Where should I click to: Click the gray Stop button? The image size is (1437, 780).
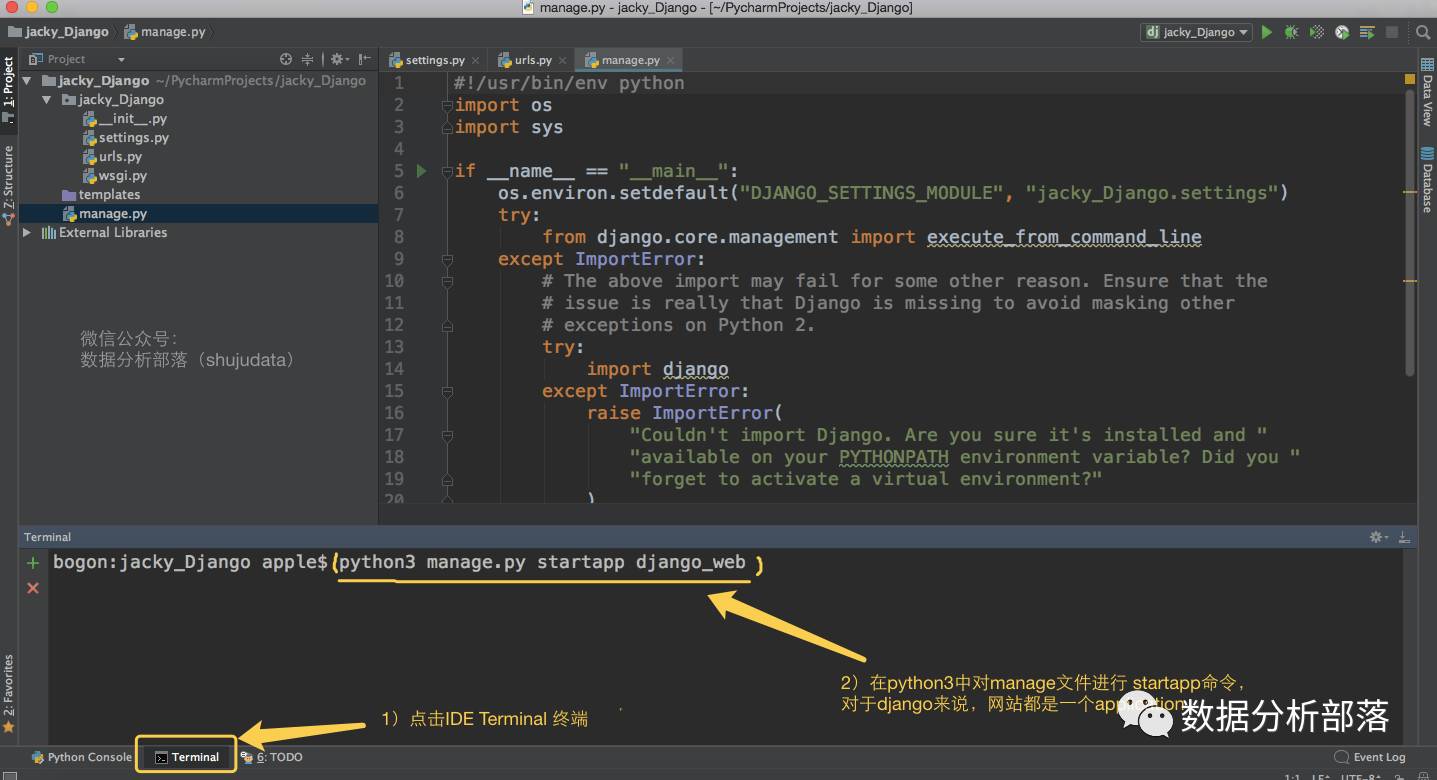tap(1392, 32)
